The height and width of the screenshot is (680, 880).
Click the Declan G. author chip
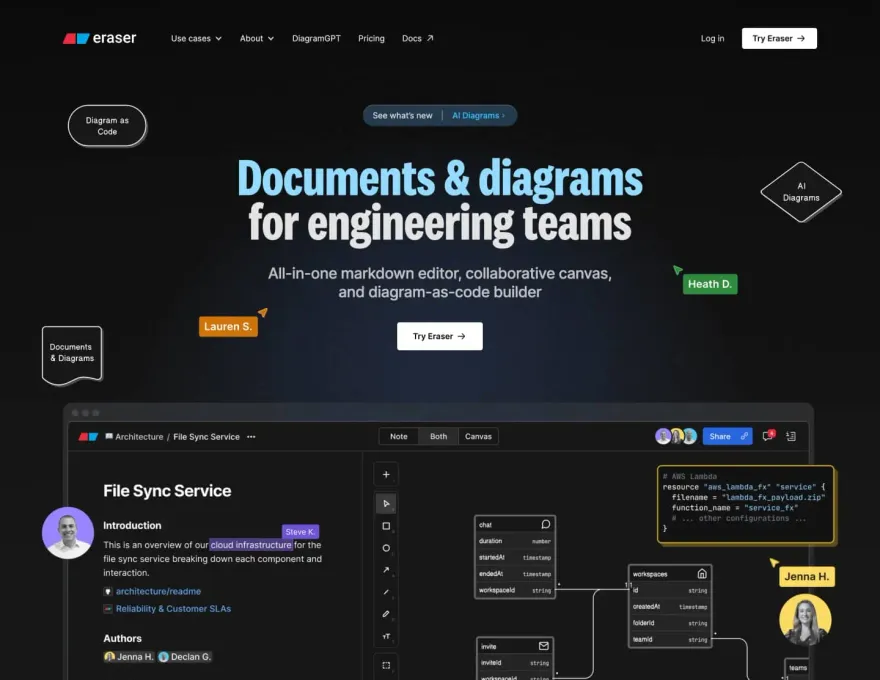click(185, 656)
